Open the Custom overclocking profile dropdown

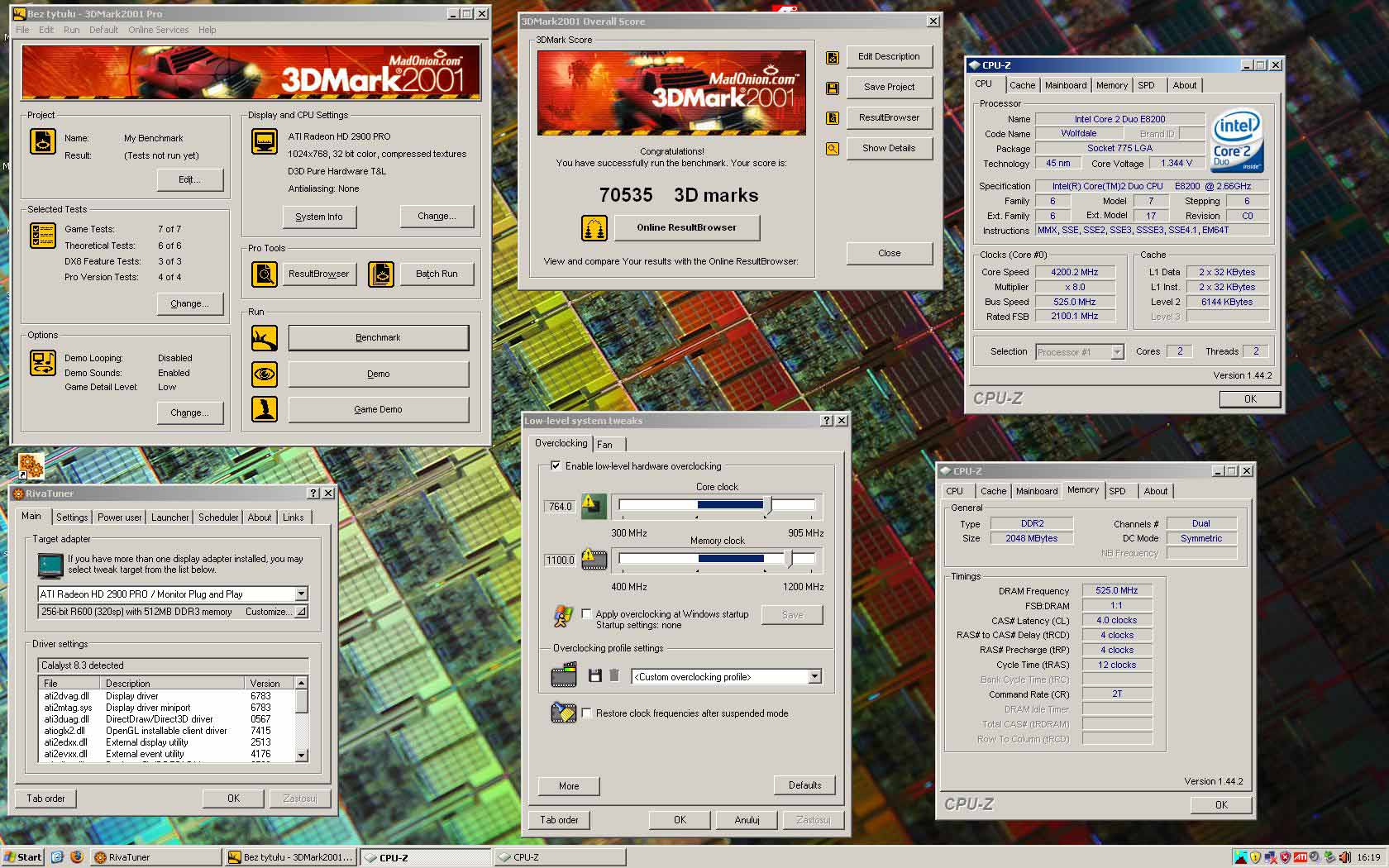pos(814,677)
